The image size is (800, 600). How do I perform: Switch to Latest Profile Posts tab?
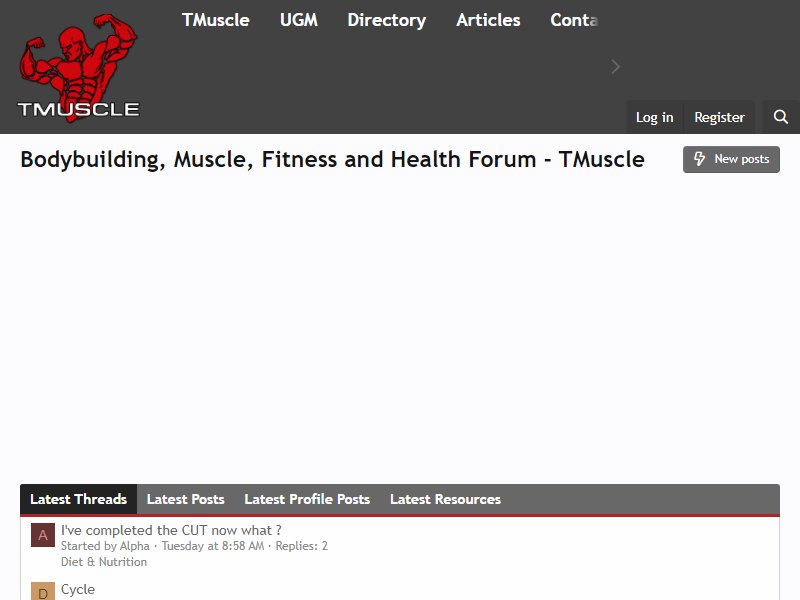coord(307,499)
